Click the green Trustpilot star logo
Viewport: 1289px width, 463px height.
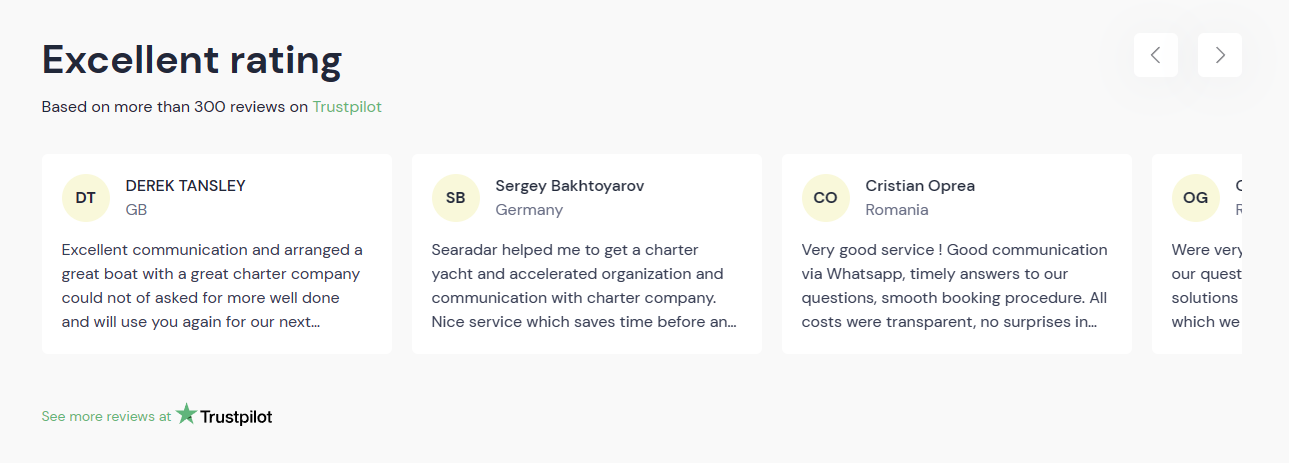(186, 414)
